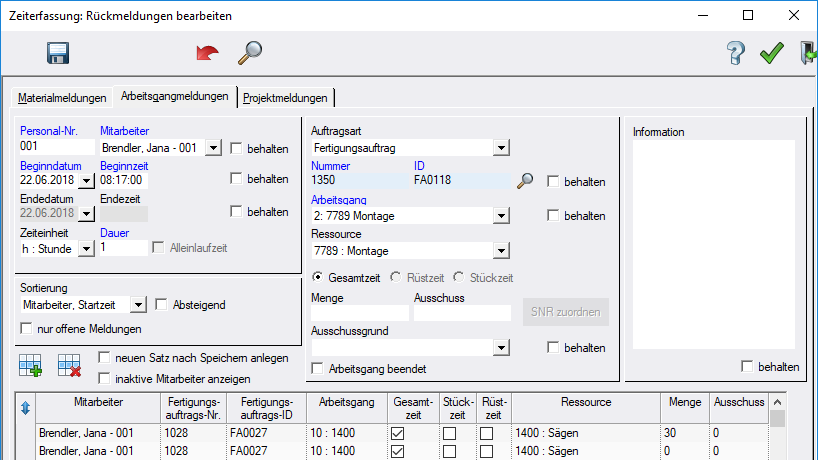Select the Gesamtzeit radio button
The image size is (818, 460).
tap(317, 277)
